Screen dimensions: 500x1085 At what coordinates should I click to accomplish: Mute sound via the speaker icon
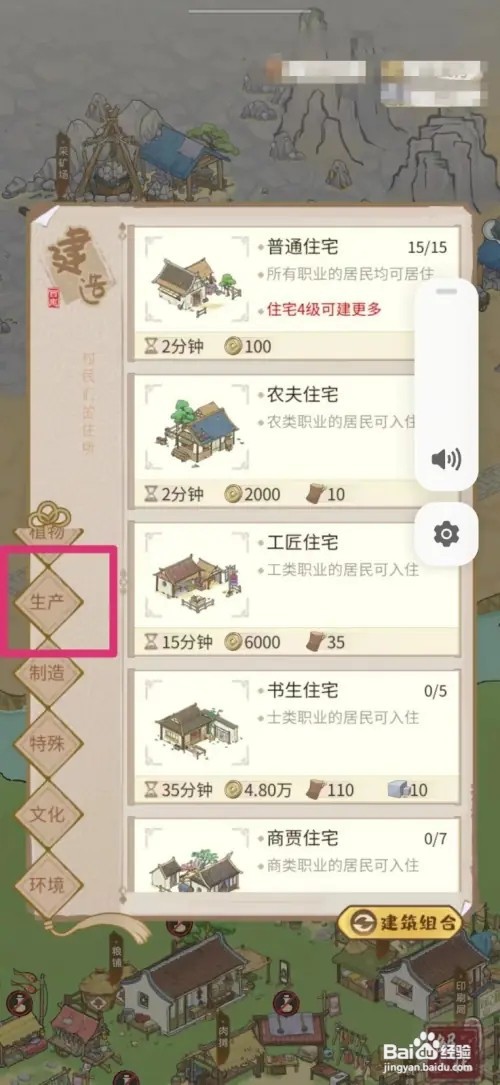[x=446, y=459]
